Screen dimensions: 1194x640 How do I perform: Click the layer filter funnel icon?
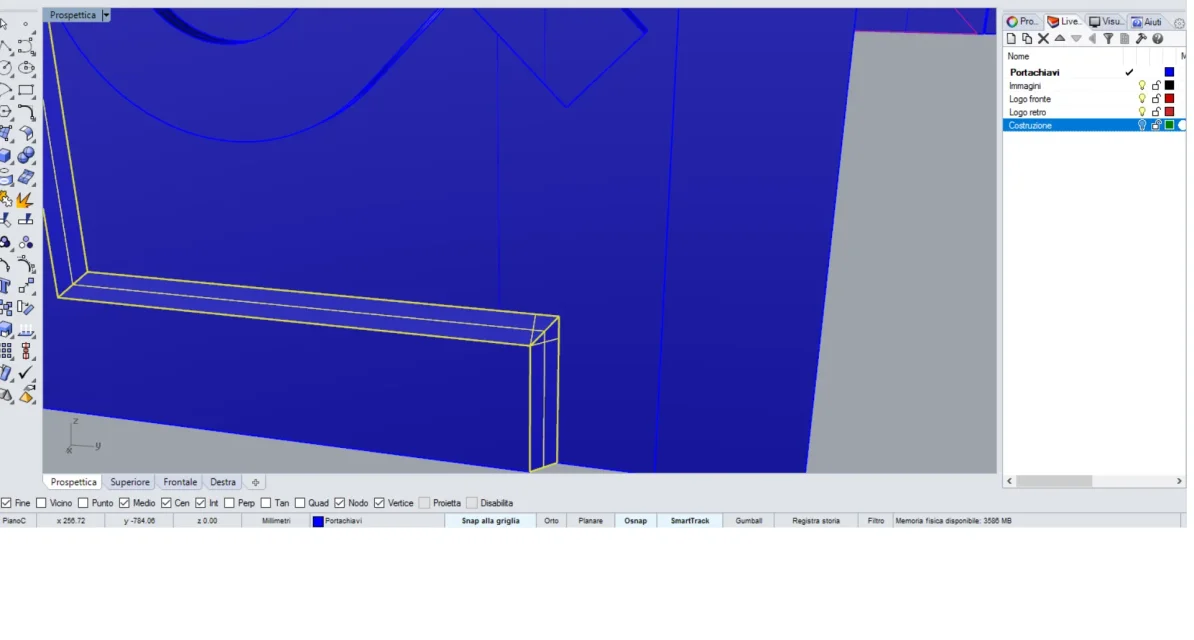tap(1108, 39)
